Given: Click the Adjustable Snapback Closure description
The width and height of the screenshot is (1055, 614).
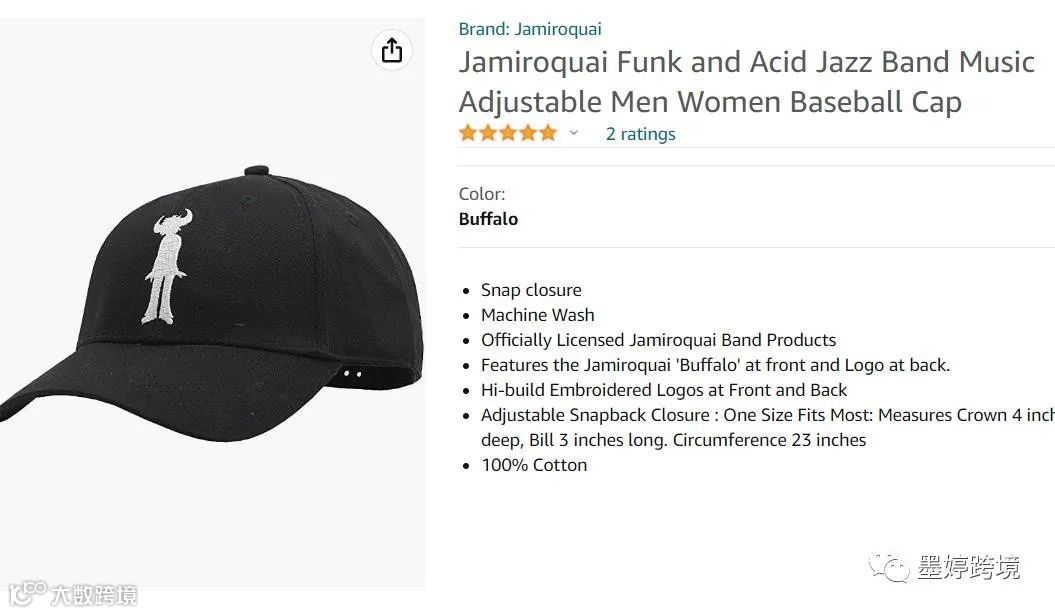Looking at the screenshot, I should click(x=768, y=428).
